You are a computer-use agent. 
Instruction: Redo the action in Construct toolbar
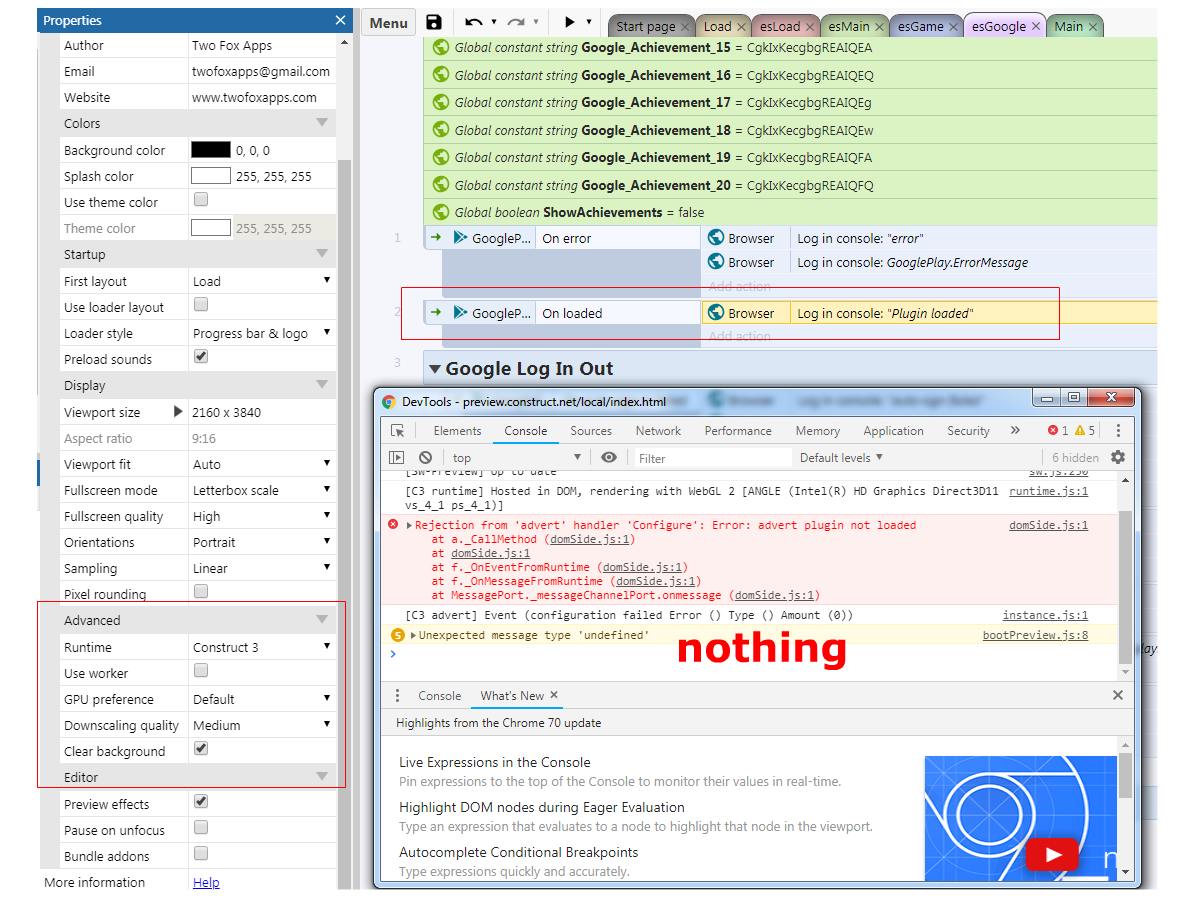click(516, 22)
